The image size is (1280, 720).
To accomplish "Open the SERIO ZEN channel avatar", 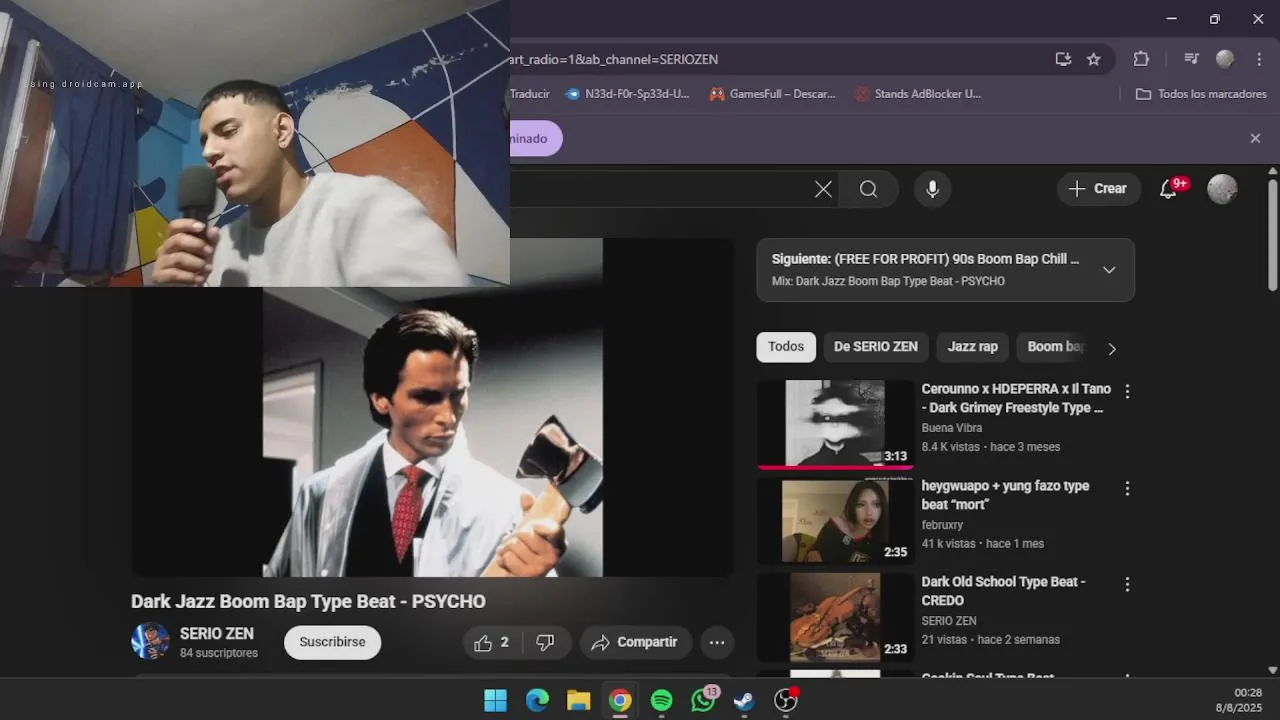I will [x=150, y=641].
